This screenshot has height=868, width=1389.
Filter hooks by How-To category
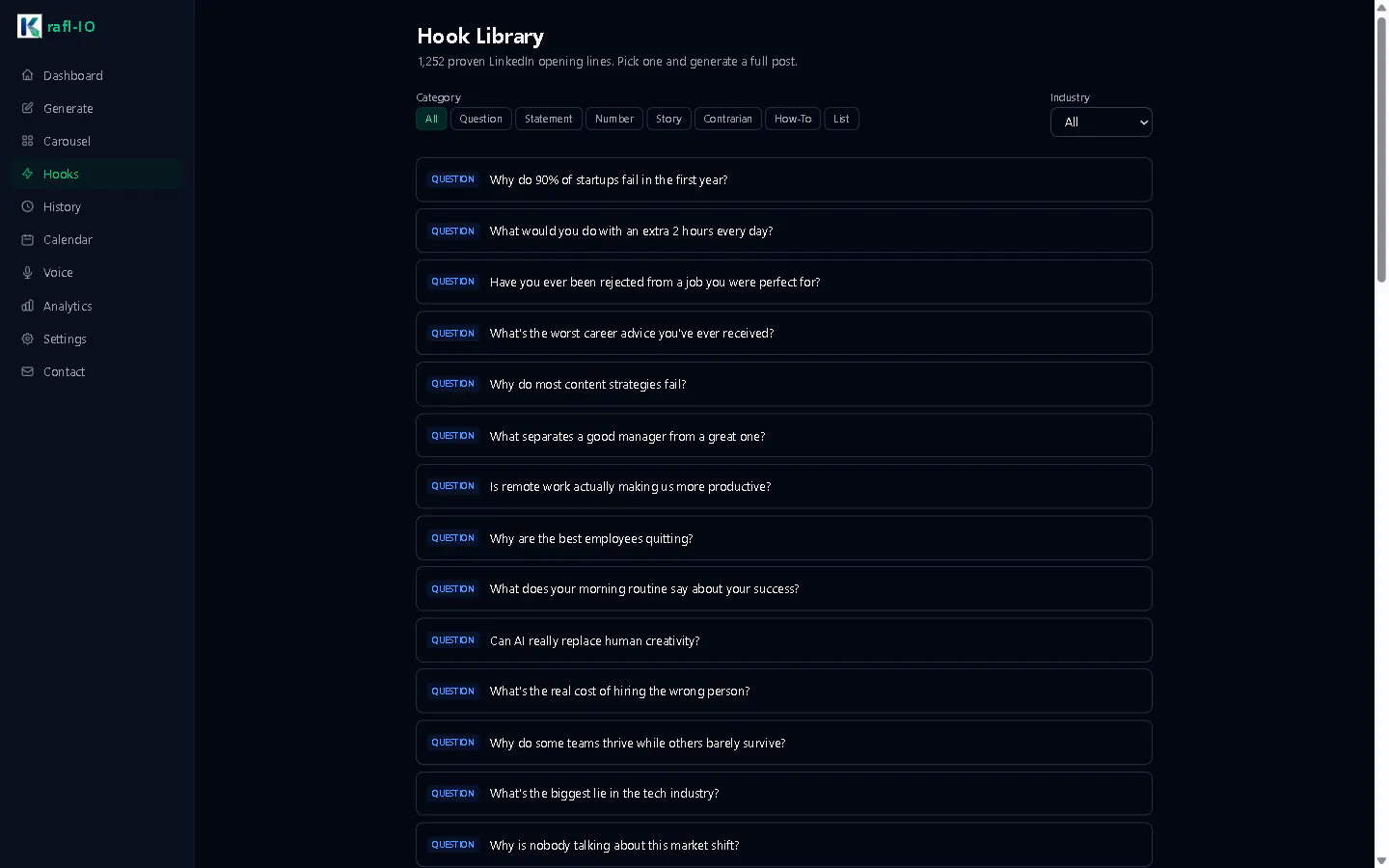(793, 119)
